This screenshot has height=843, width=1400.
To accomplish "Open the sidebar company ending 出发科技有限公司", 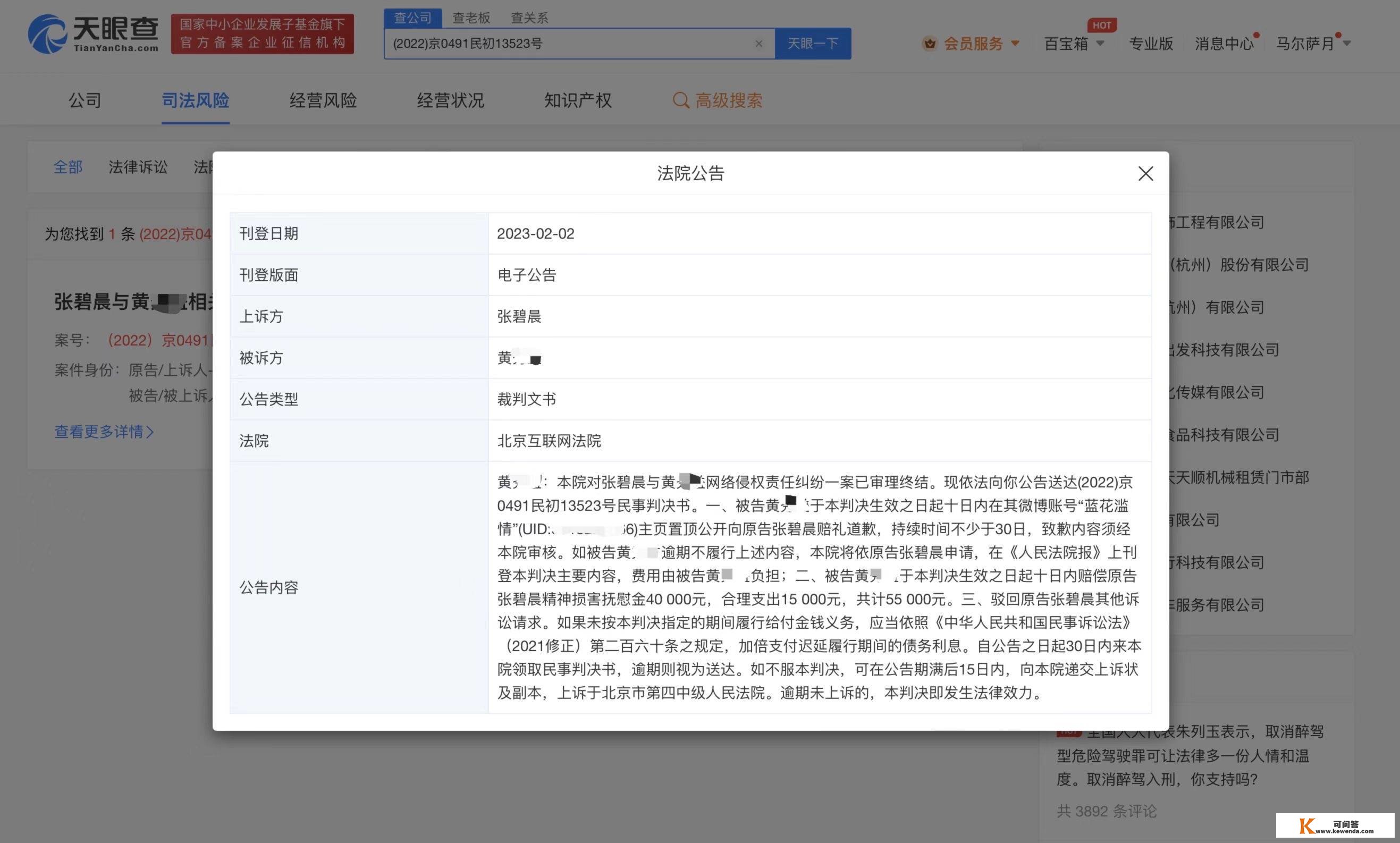I will [1224, 350].
